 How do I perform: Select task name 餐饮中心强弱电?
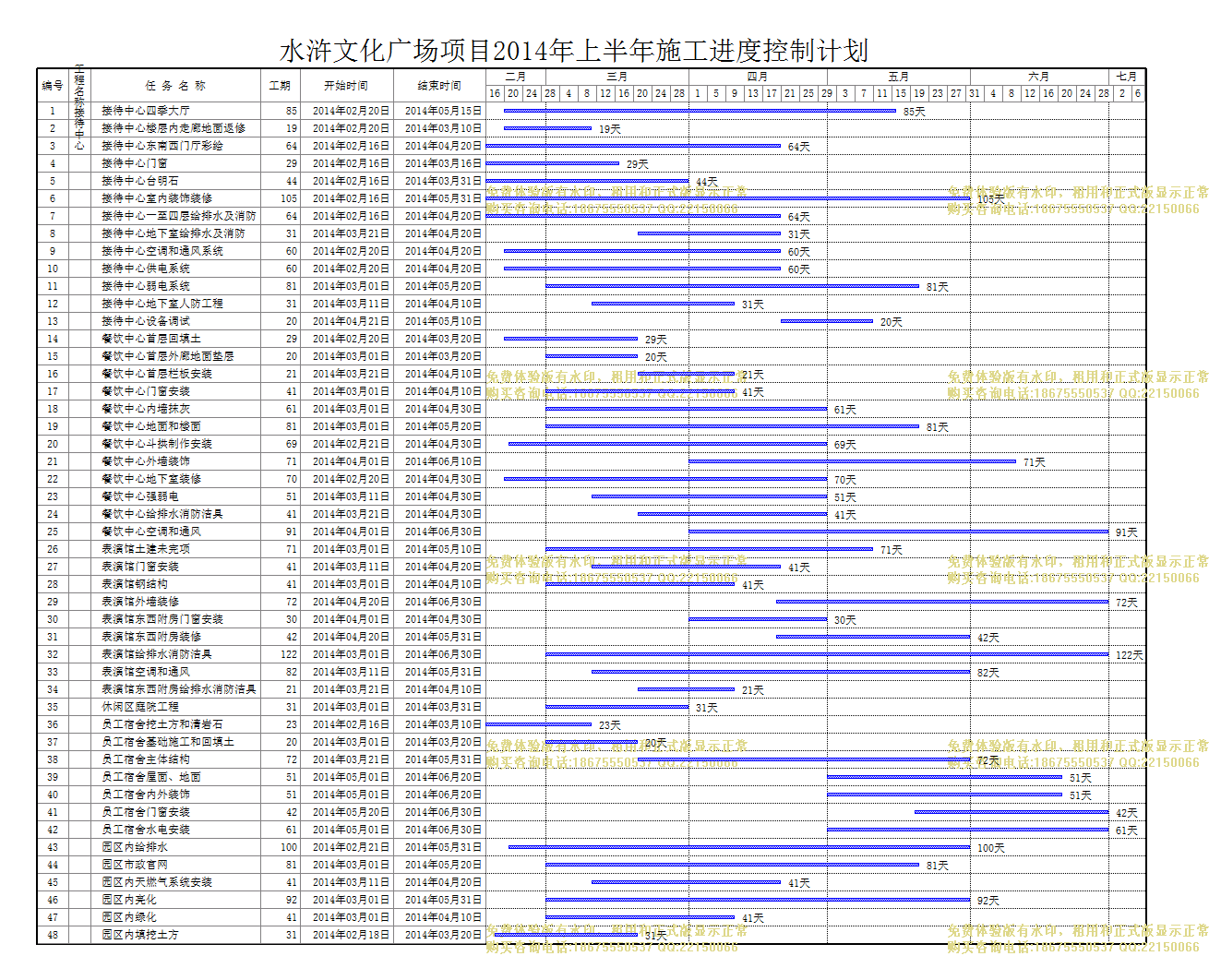coord(140,496)
